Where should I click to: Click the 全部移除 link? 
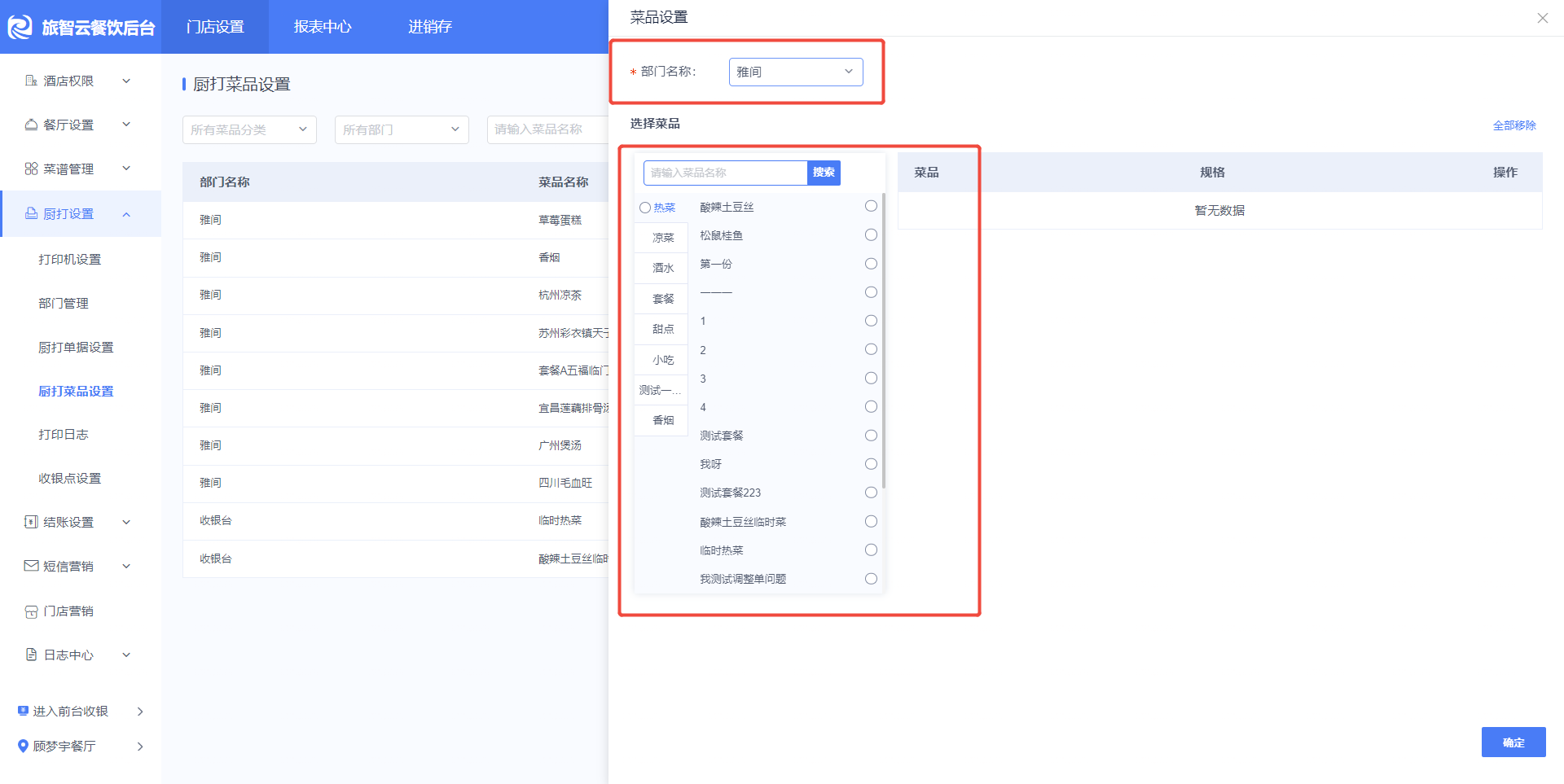click(x=1514, y=125)
